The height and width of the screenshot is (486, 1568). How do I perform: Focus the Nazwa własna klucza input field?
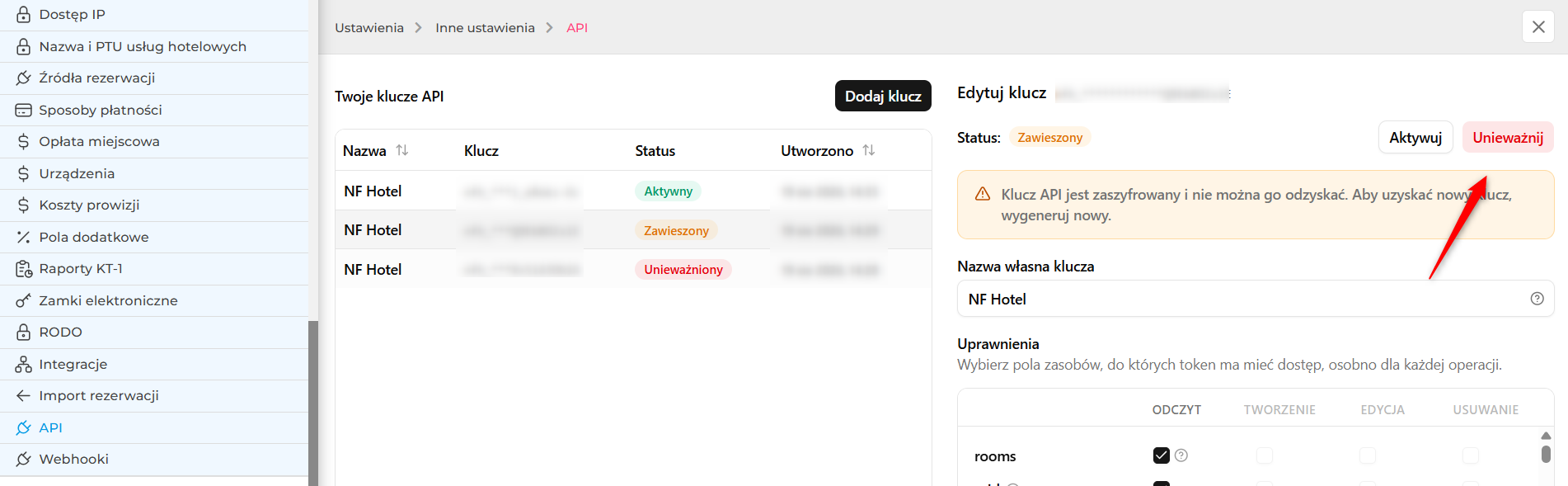tap(1256, 299)
